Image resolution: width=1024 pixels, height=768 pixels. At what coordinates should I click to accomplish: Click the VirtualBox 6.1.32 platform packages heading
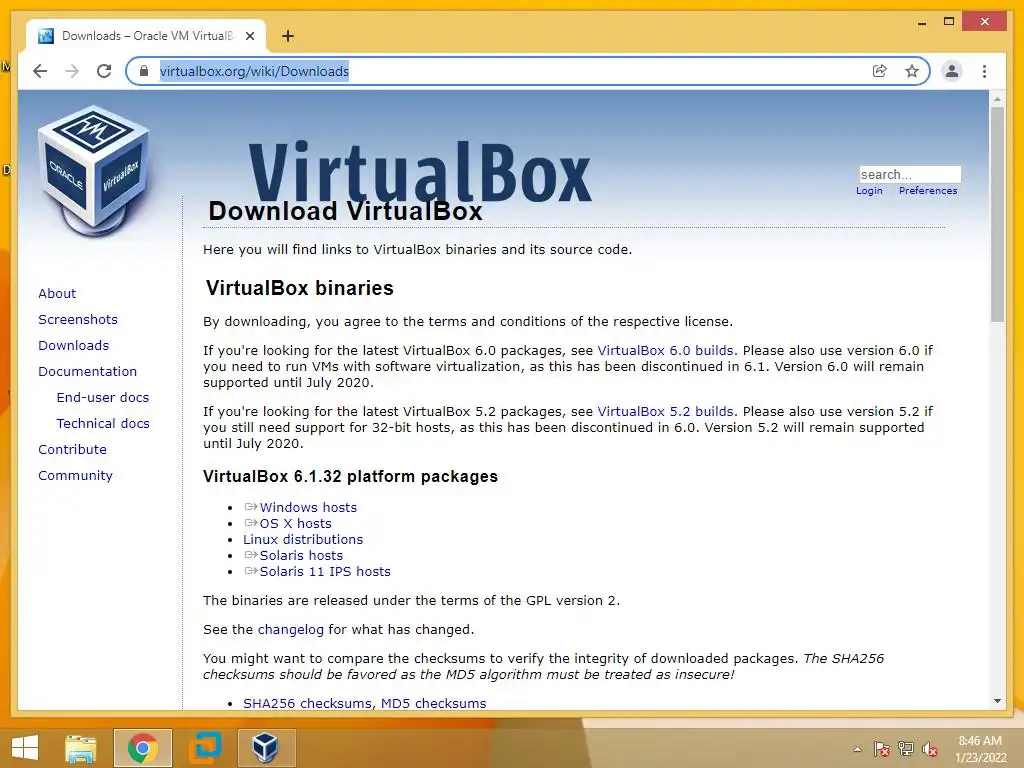pyautogui.click(x=350, y=477)
